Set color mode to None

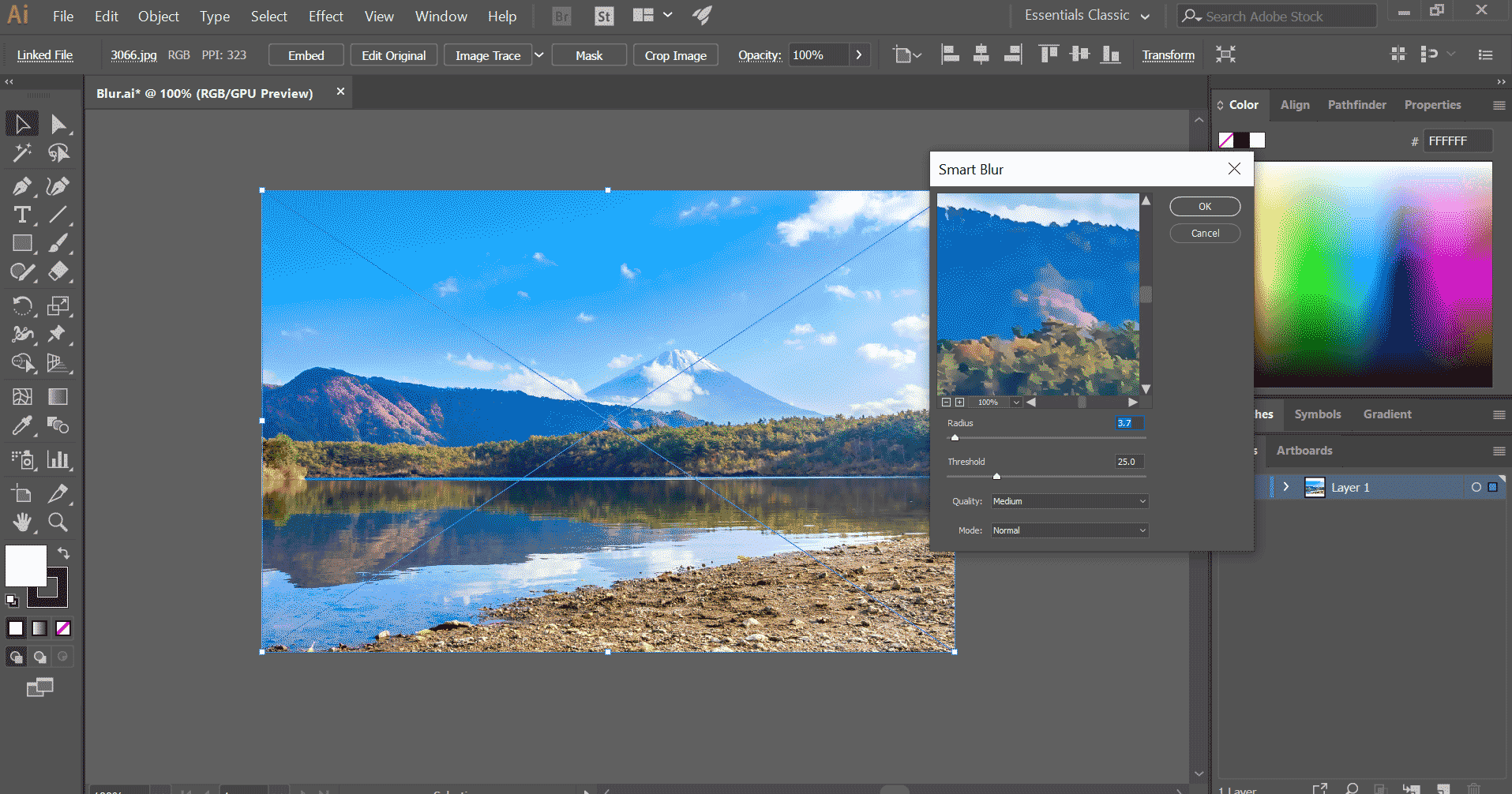pyautogui.click(x=63, y=628)
